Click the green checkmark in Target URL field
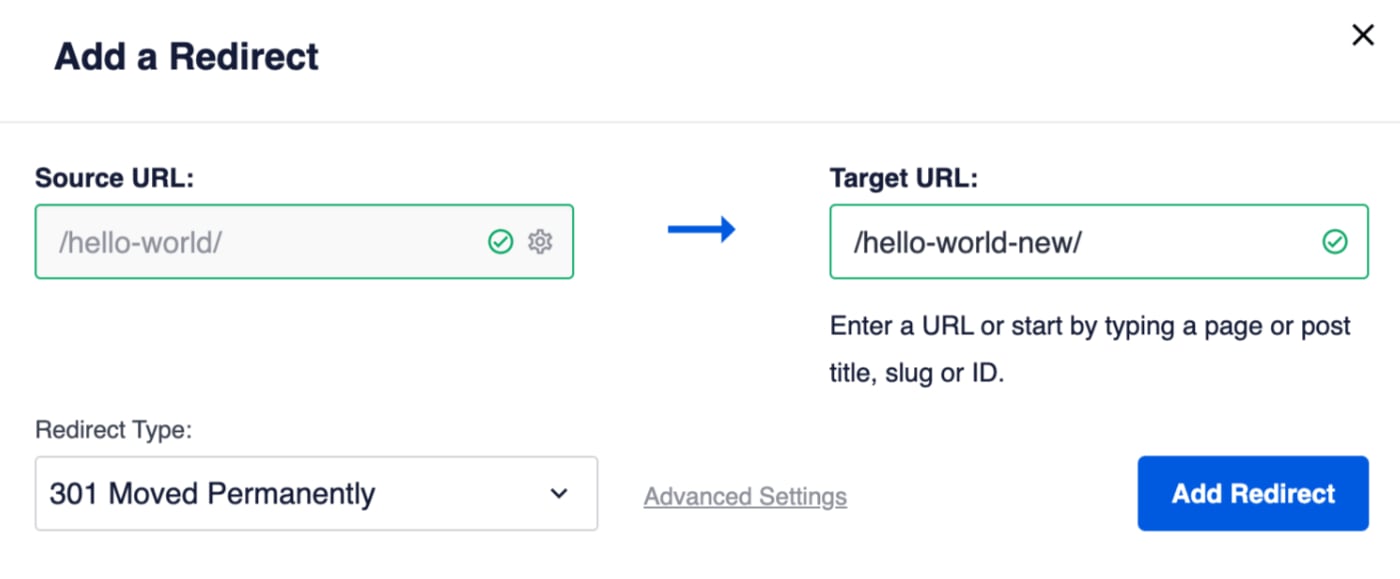The width and height of the screenshot is (1400, 579). tap(1335, 241)
